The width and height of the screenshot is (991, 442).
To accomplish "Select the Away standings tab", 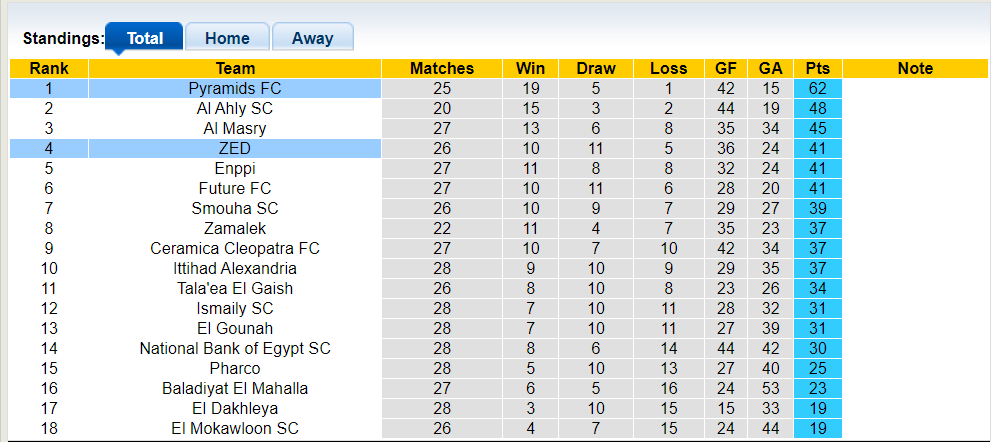I will click(312, 38).
